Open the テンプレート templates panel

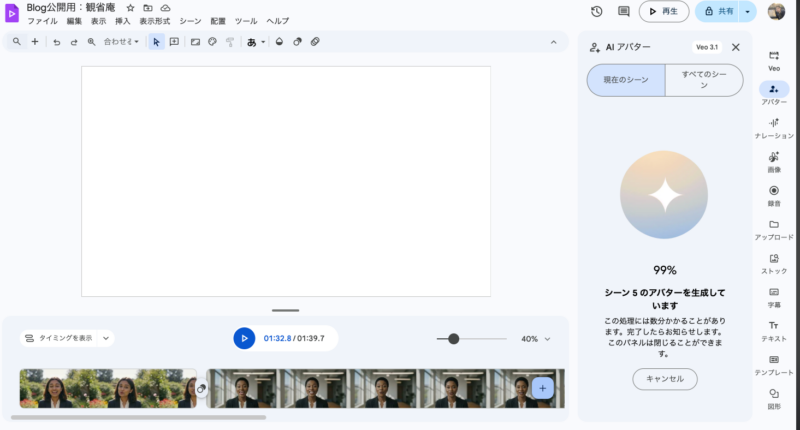tap(773, 364)
